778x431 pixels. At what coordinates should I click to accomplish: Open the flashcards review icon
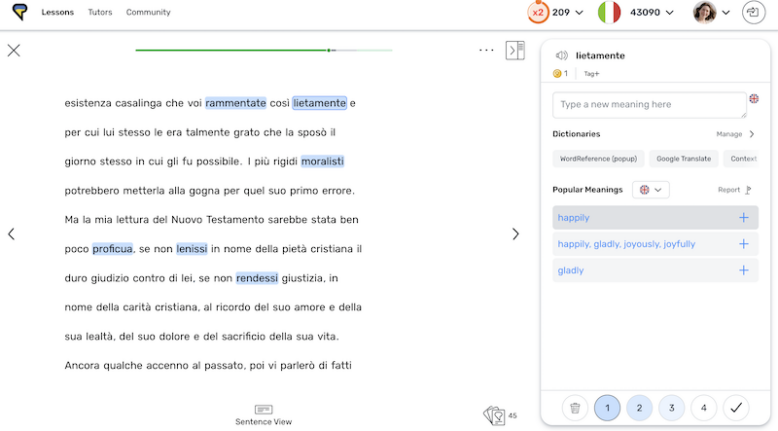(x=494, y=415)
